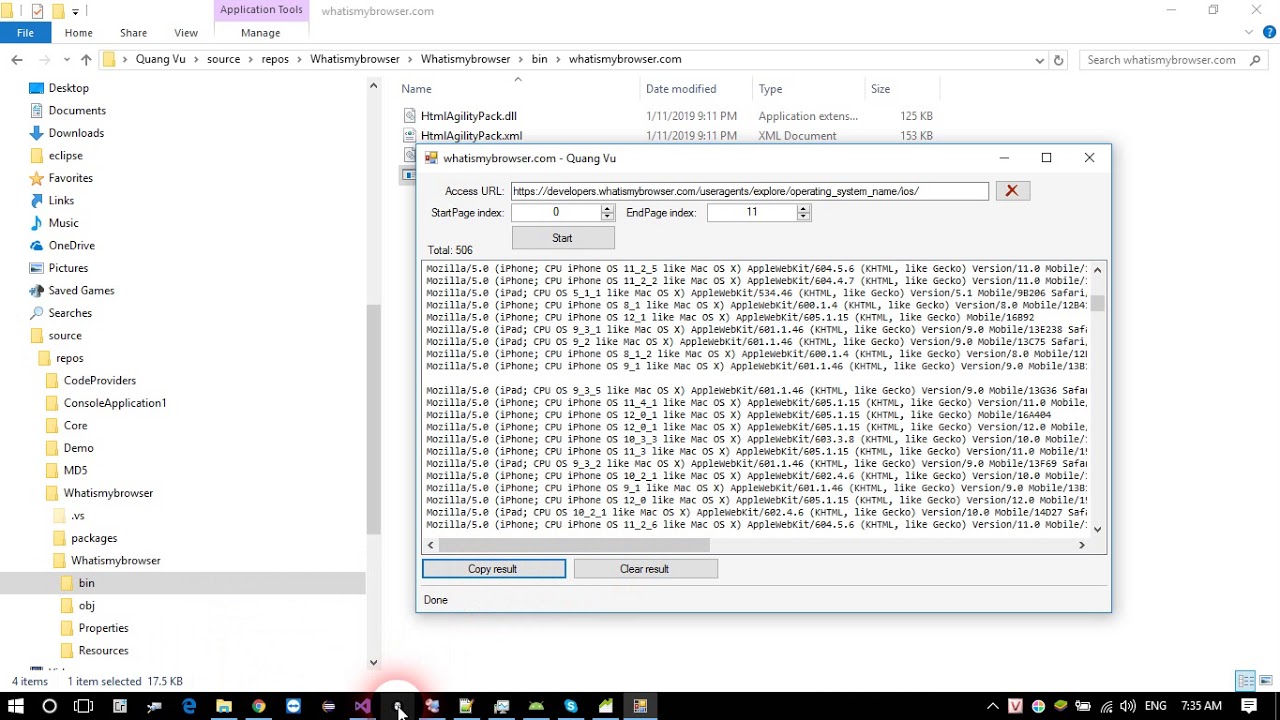Switch to Visual Studio on the taskbar

[x=363, y=706]
